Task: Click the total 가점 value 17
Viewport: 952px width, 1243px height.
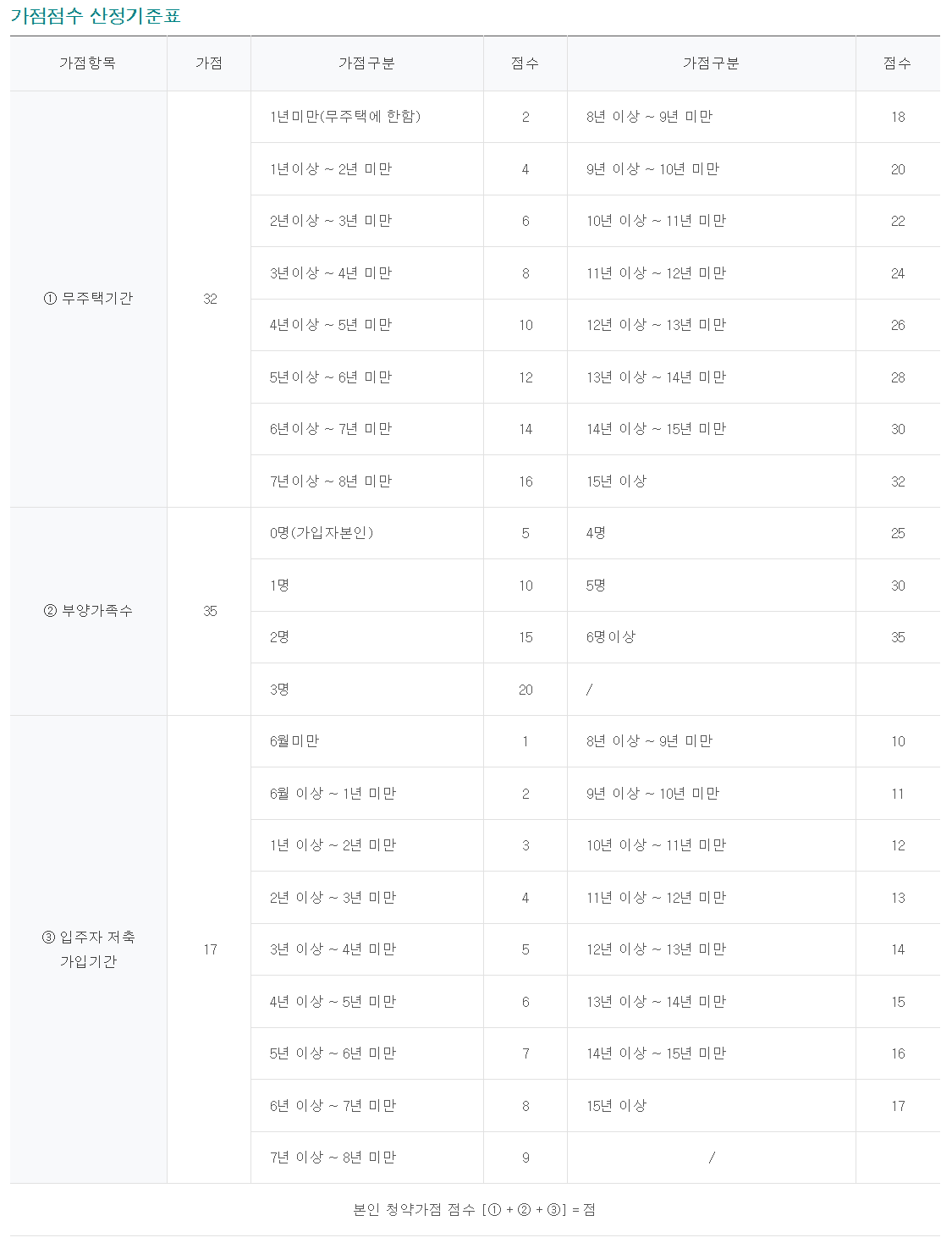Action: (210, 949)
